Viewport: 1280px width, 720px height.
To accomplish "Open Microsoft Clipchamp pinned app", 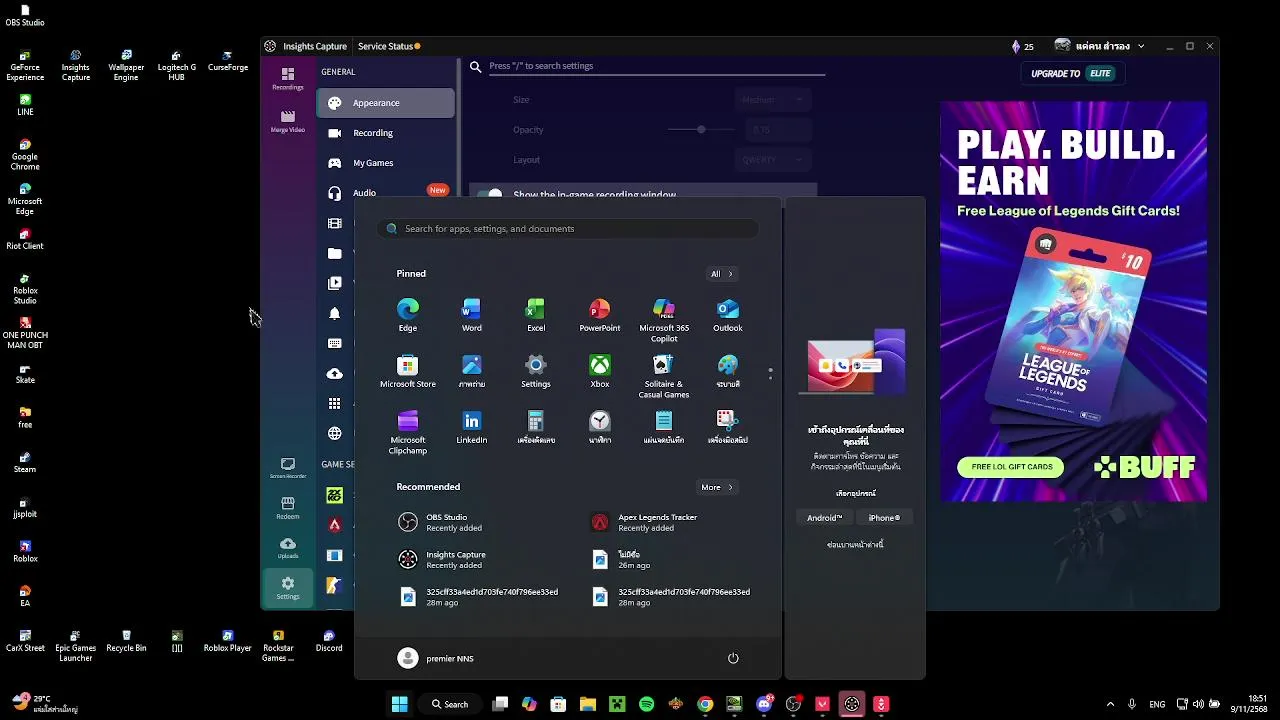I will (x=408, y=432).
